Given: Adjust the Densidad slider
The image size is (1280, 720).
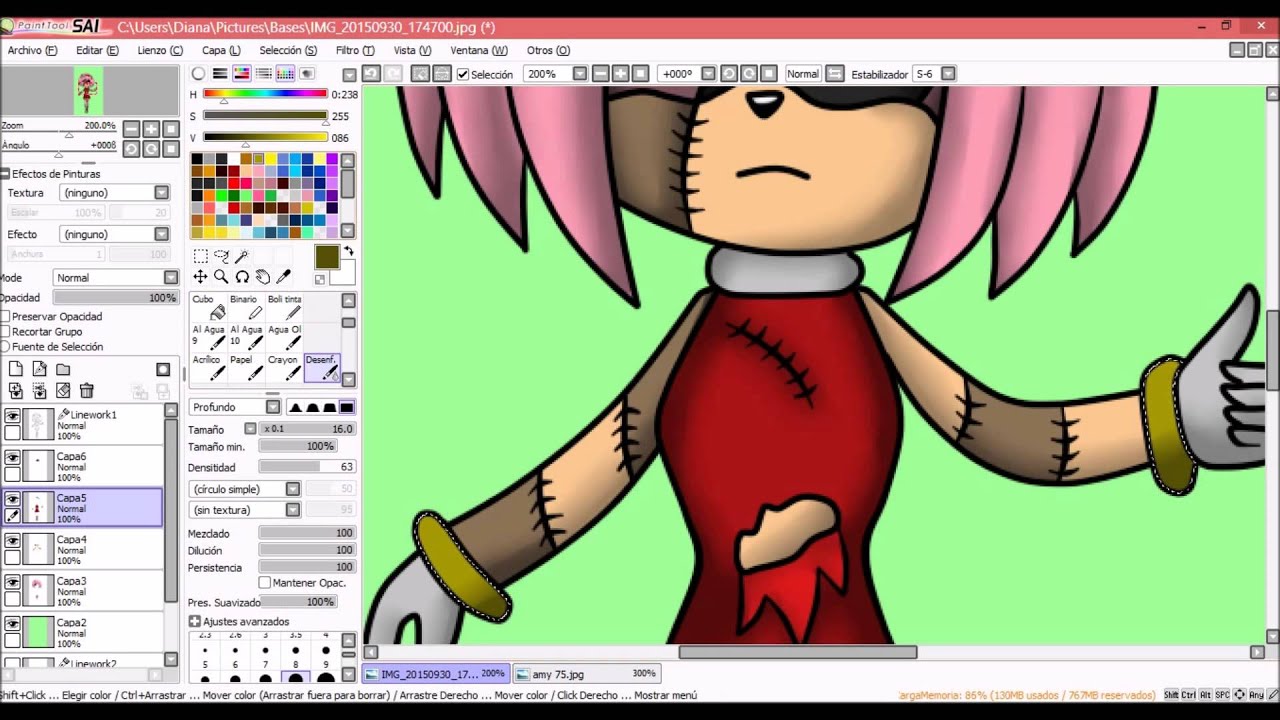Looking at the screenshot, I should point(307,467).
